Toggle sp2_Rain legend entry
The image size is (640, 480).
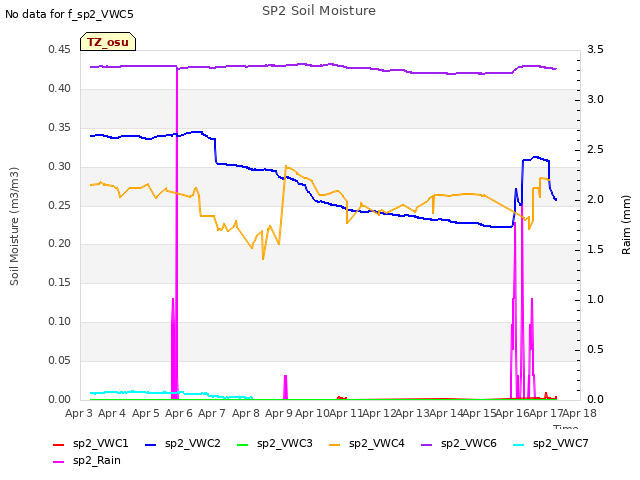[x=87, y=461]
